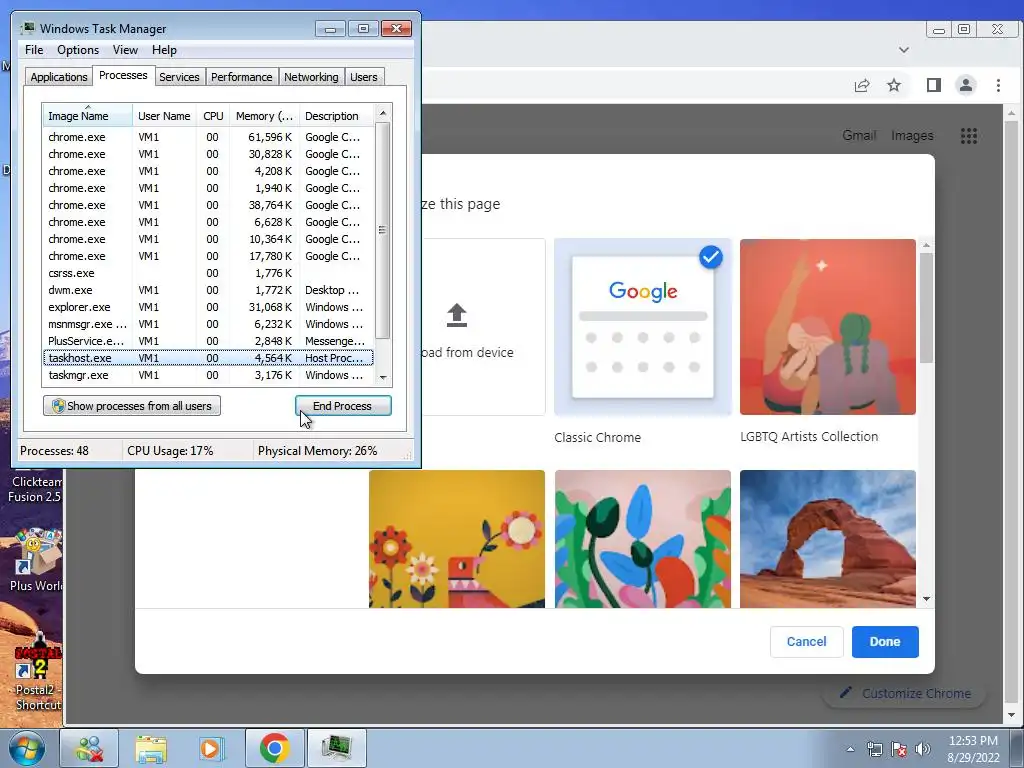Click the background gallery scrollbar thumb
The height and width of the screenshot is (768, 1024).
tap(926, 307)
